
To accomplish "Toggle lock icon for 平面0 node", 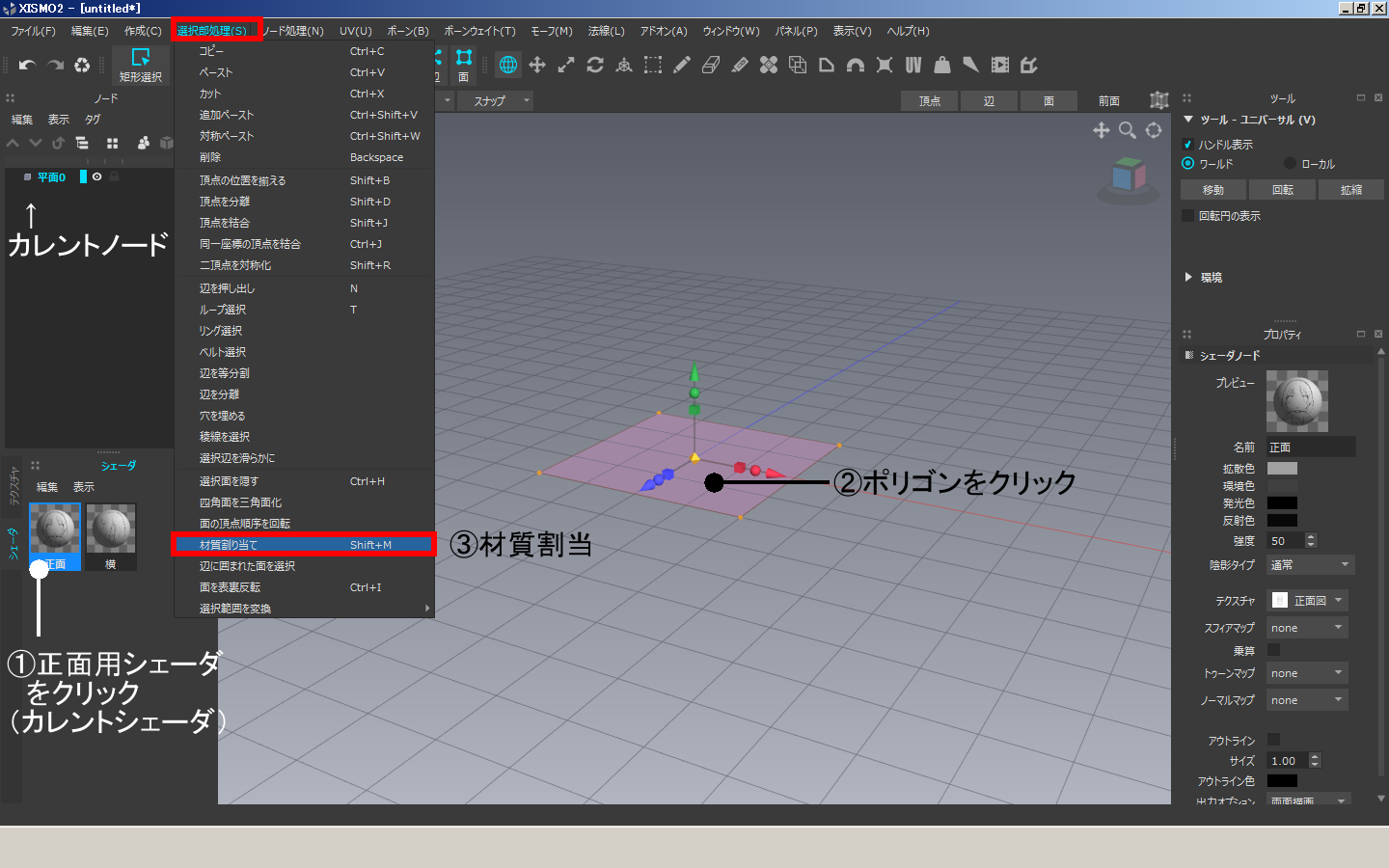I will pyautogui.click(x=115, y=176).
